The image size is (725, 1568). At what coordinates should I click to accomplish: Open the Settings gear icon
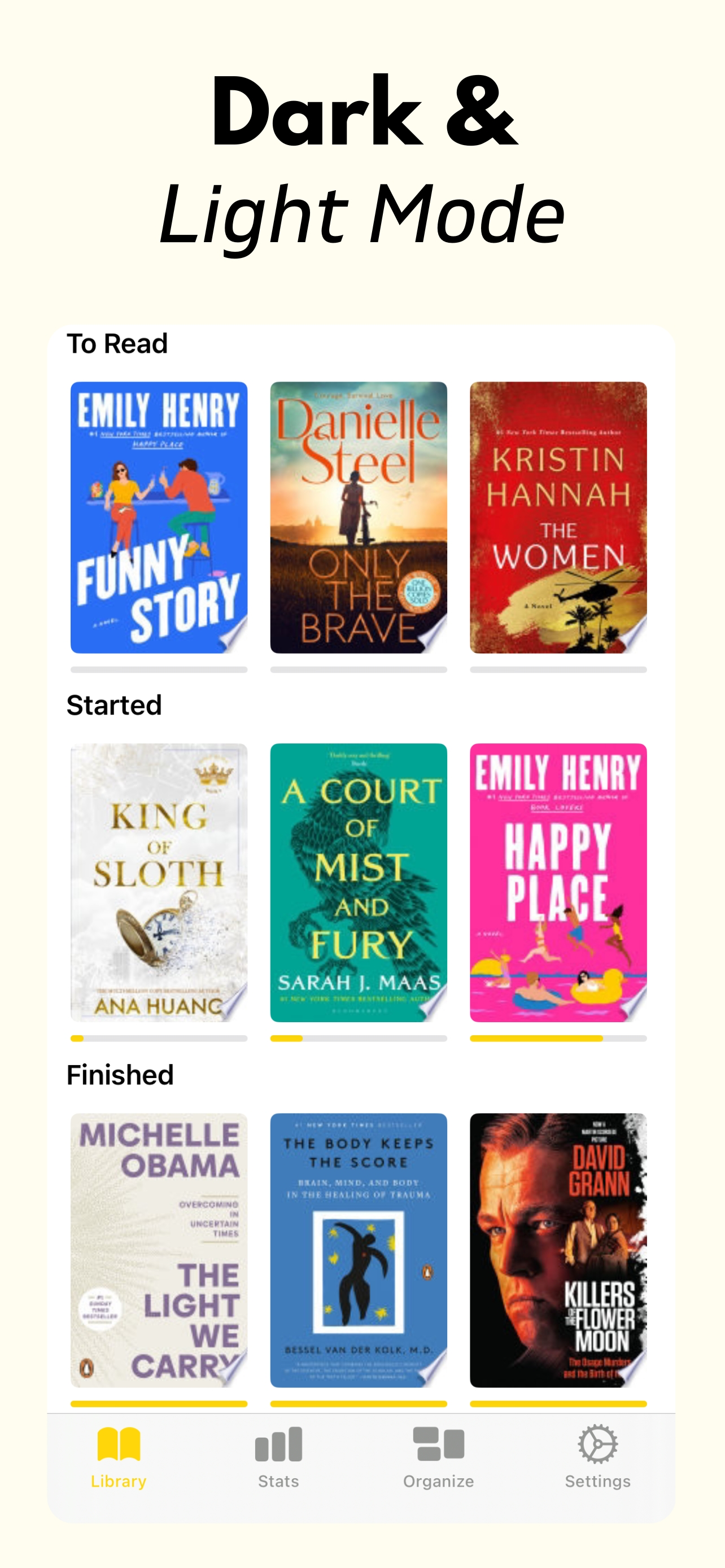(598, 1444)
